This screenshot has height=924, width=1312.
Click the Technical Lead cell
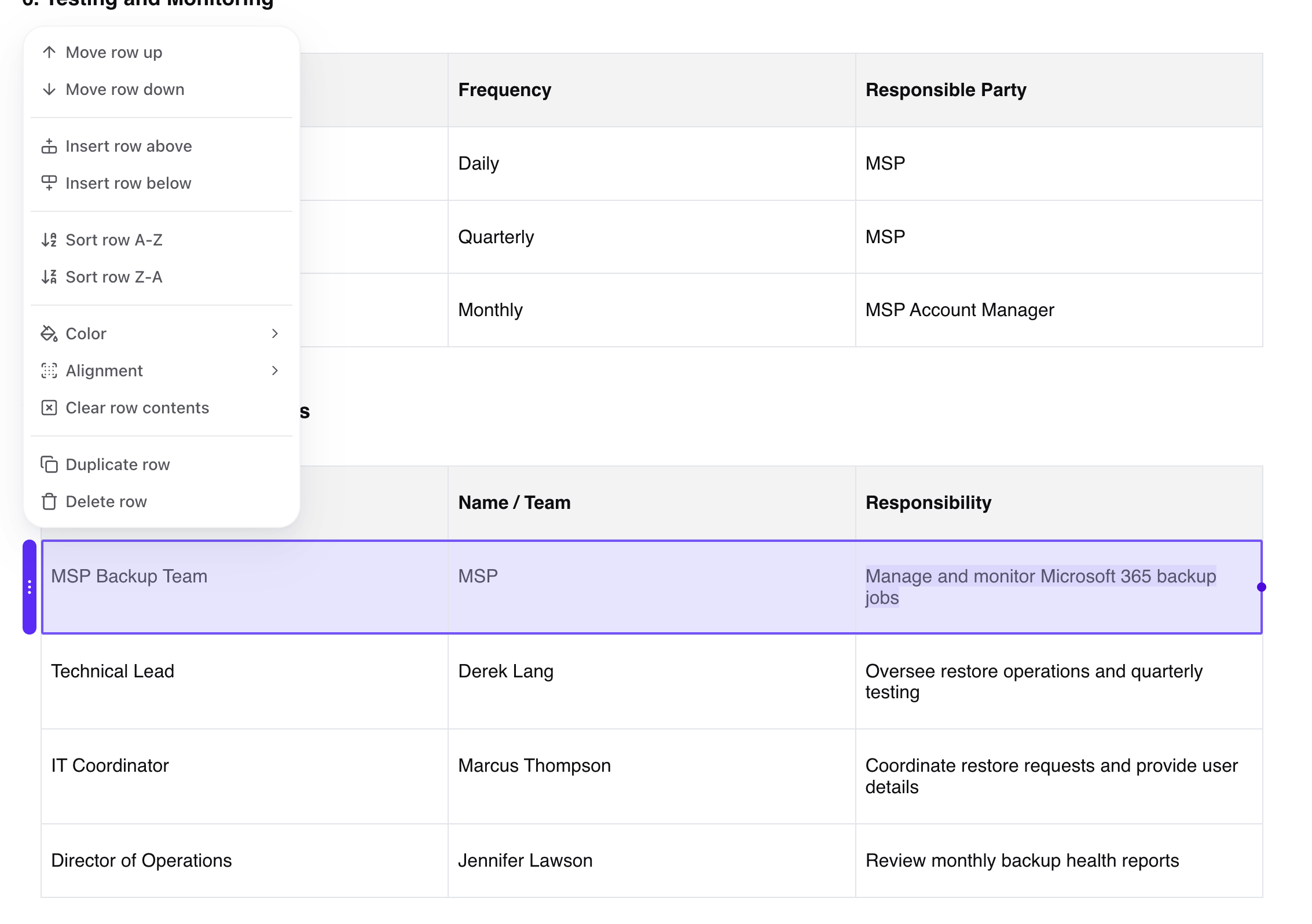(245, 682)
